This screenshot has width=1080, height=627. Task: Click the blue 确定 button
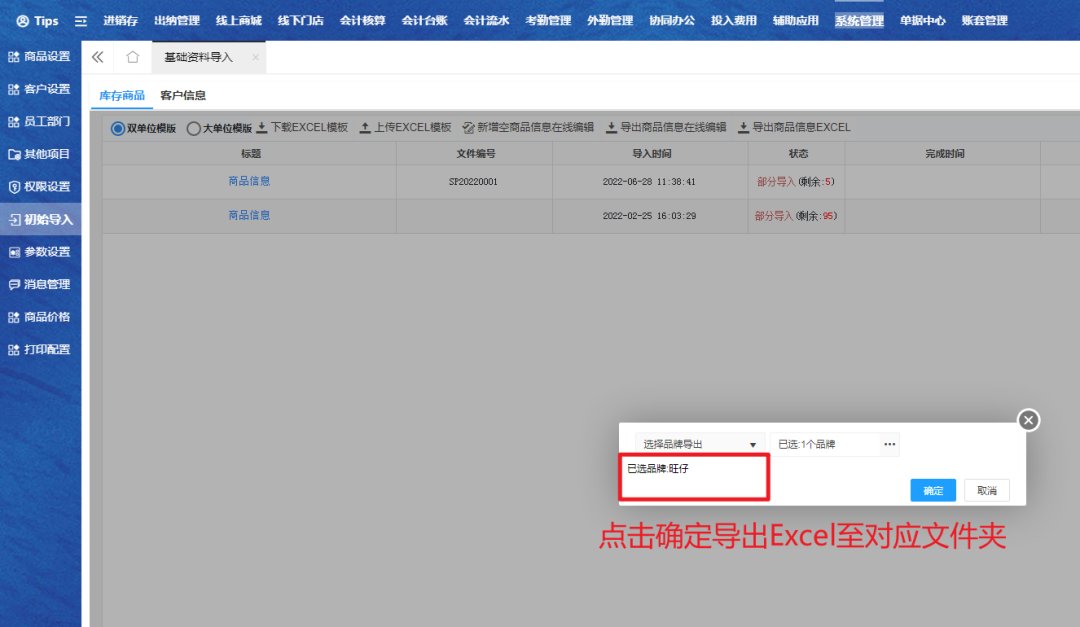click(933, 491)
